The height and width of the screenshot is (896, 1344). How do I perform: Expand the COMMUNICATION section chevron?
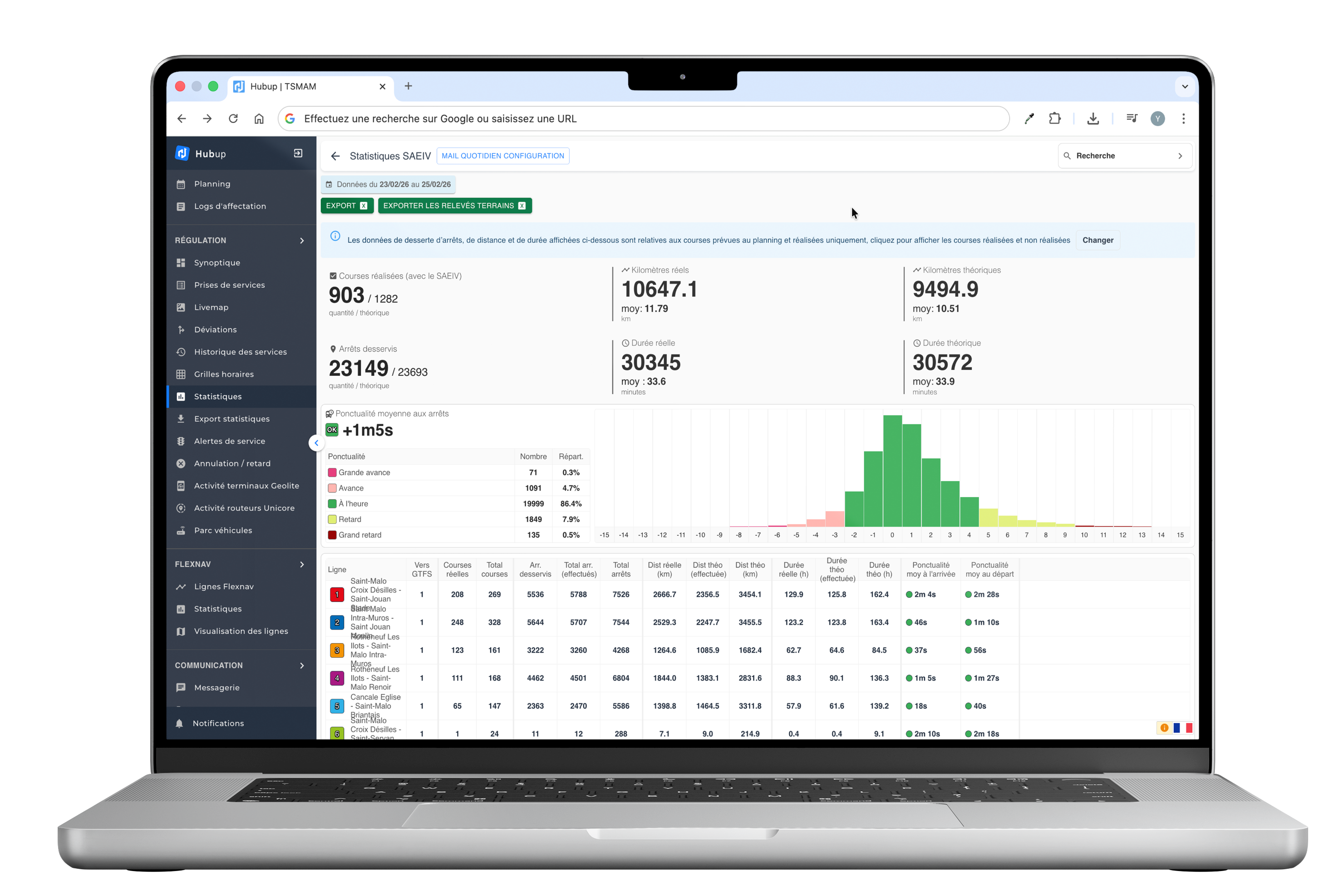tap(302, 666)
